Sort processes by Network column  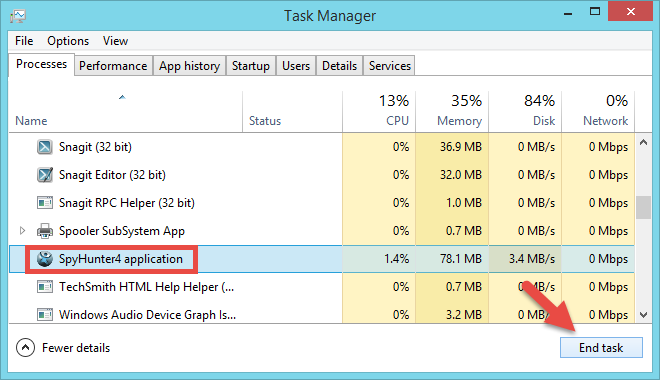pyautogui.click(x=598, y=111)
